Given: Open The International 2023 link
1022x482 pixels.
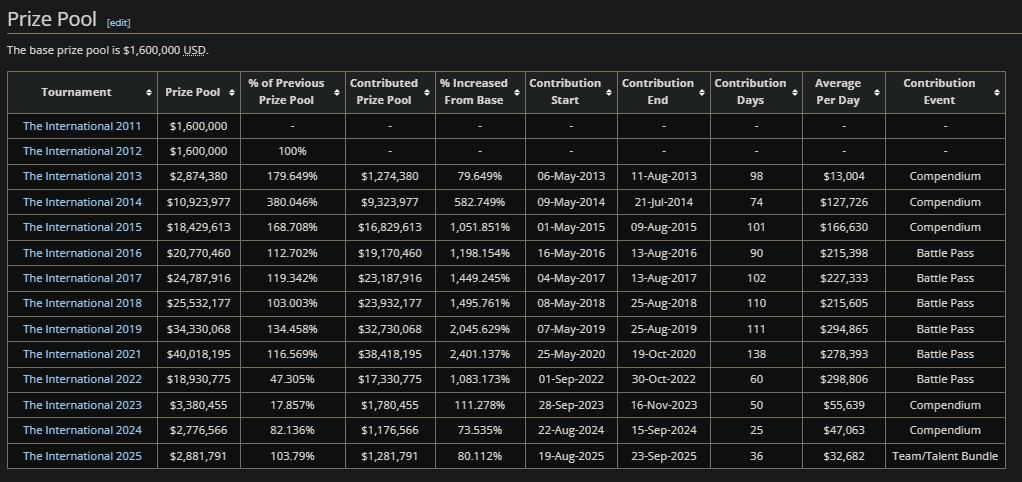Looking at the screenshot, I should tap(82, 405).
